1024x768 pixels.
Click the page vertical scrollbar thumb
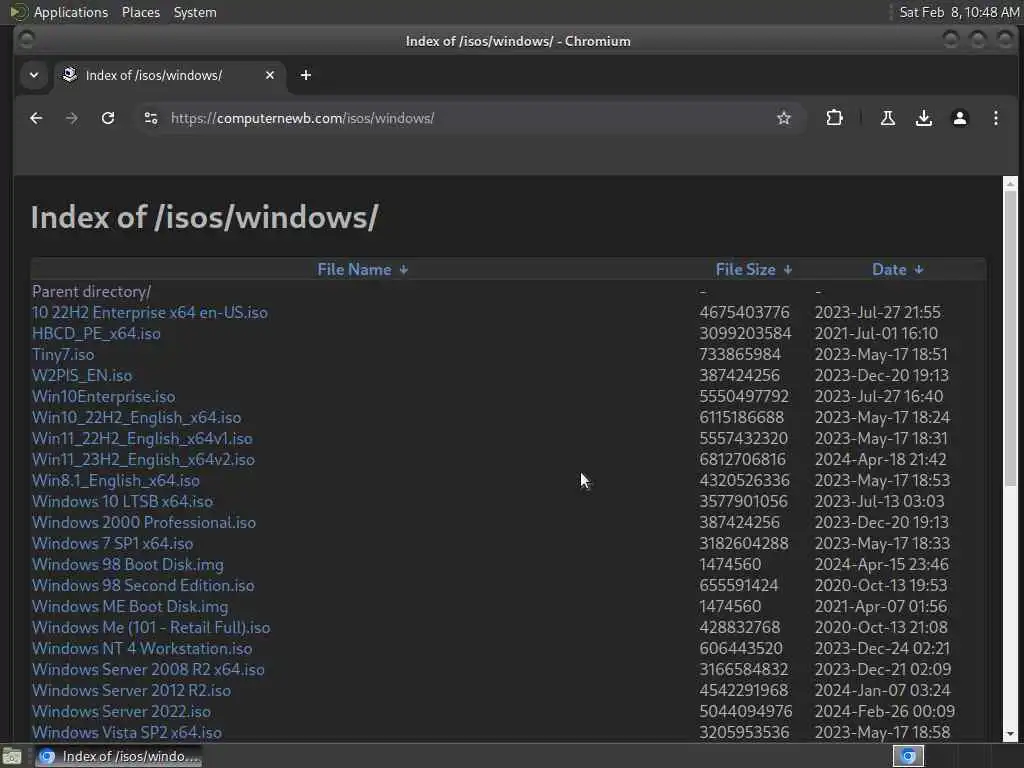[x=1010, y=338]
